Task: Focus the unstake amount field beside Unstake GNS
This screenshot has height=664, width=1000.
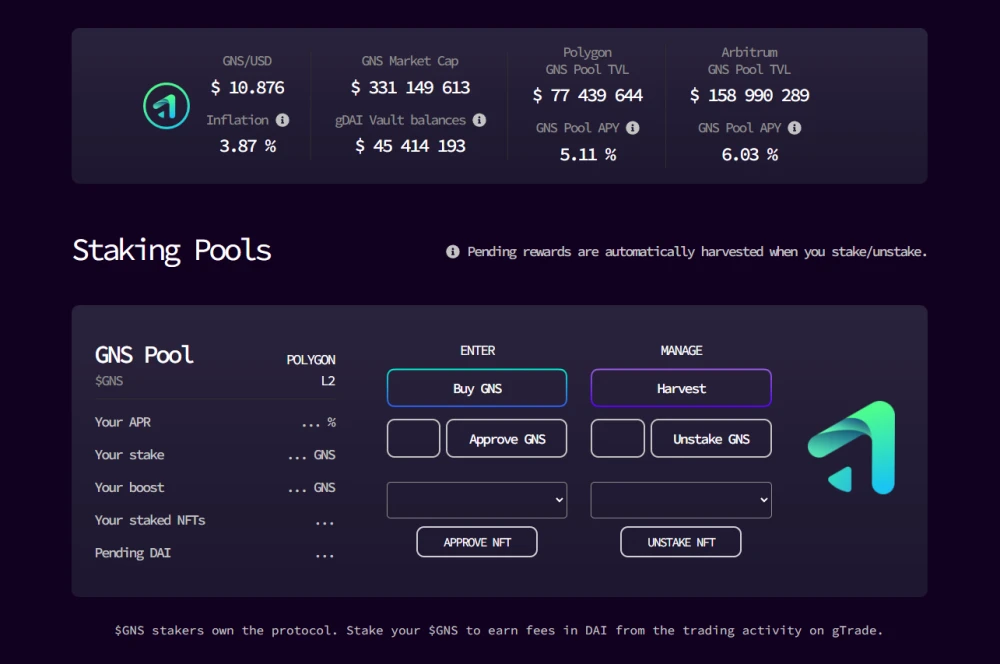Action: (617, 439)
